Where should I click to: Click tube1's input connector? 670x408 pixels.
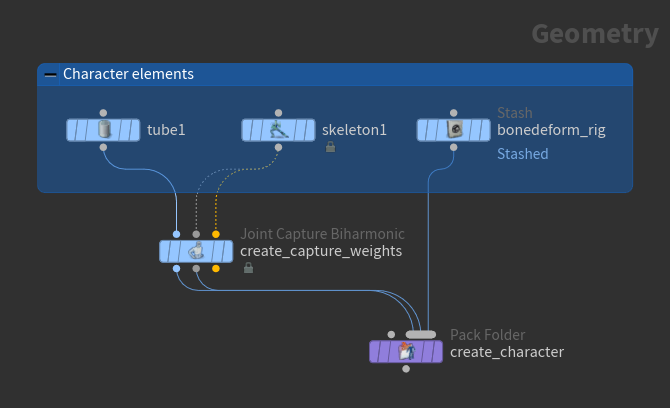(x=103, y=113)
